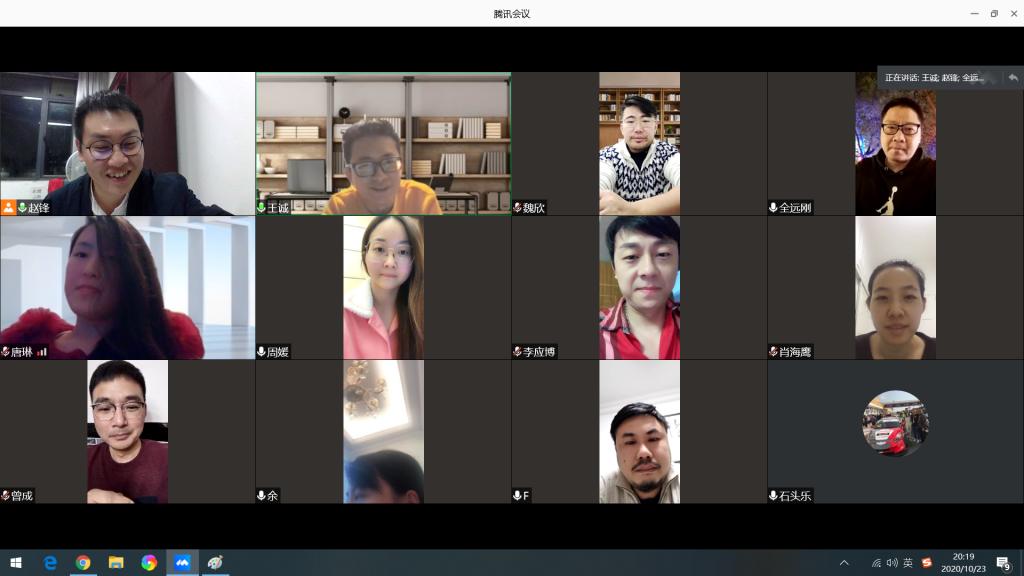The image size is (1024, 576).
Task: Open network settings from the tray
Action: (x=876, y=562)
